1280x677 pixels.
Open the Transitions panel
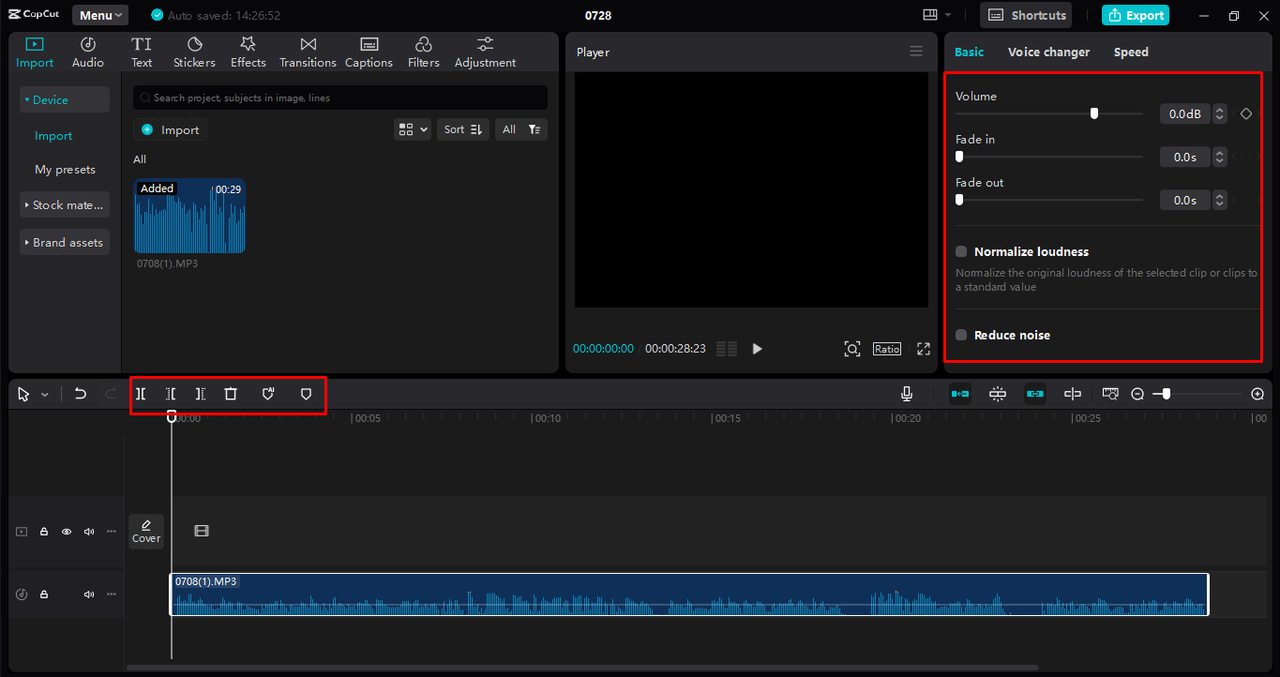pos(308,52)
